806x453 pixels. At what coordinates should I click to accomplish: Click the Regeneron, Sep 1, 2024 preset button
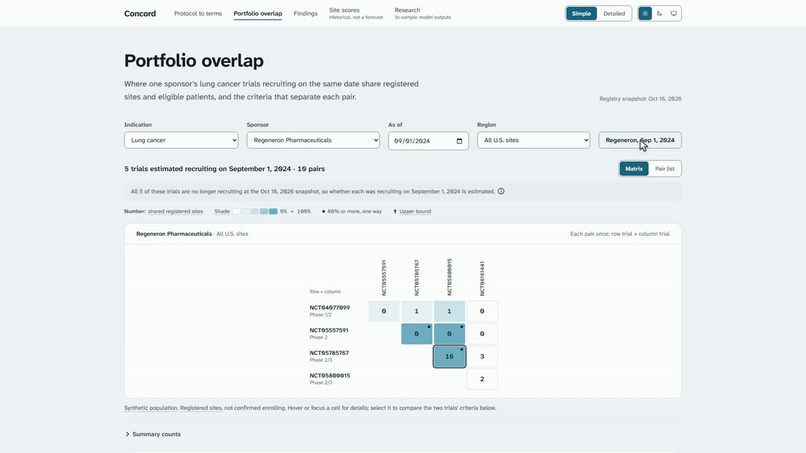tap(640, 140)
